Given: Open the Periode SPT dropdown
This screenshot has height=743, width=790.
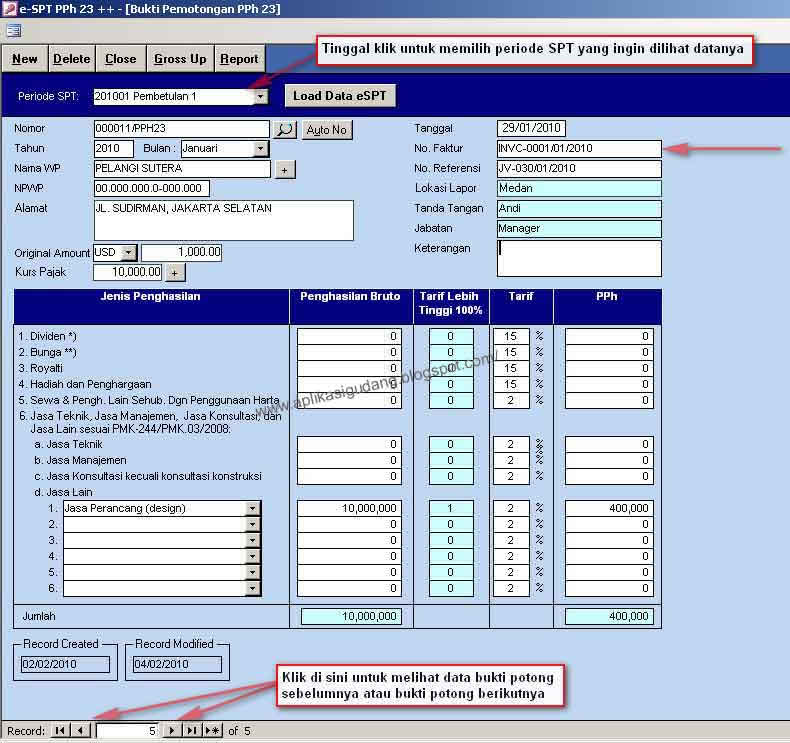Looking at the screenshot, I should tap(260, 96).
